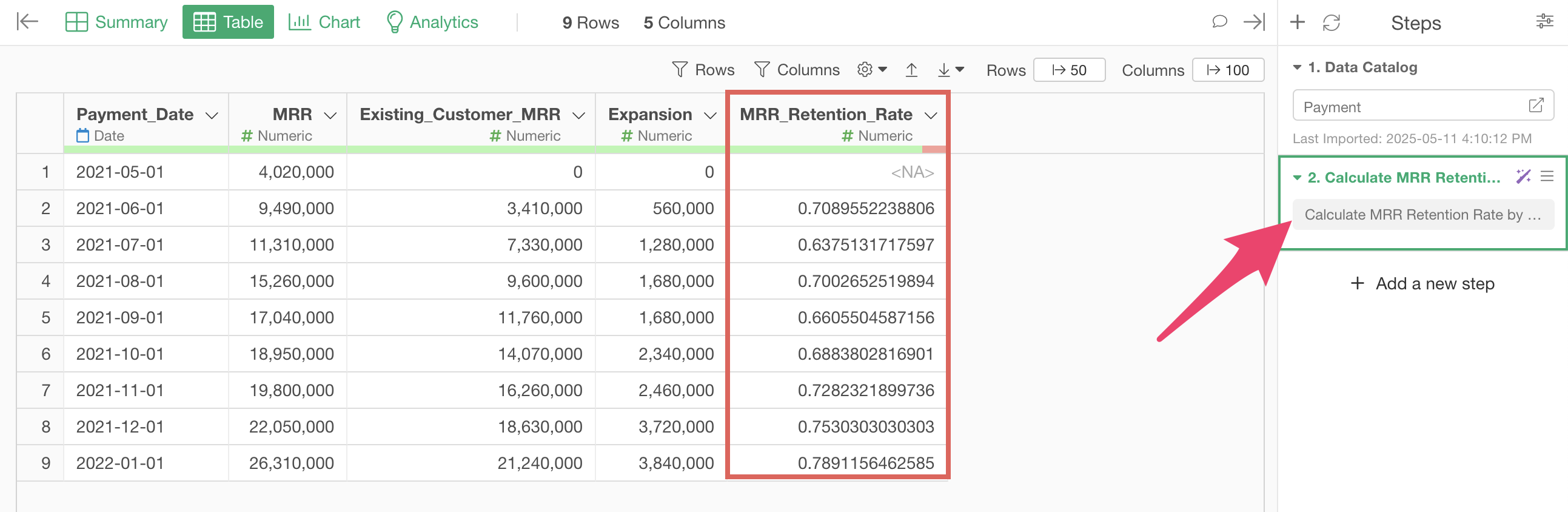Expand the MRR_Retention_Rate column menu
The height and width of the screenshot is (512, 1568).
930,115
